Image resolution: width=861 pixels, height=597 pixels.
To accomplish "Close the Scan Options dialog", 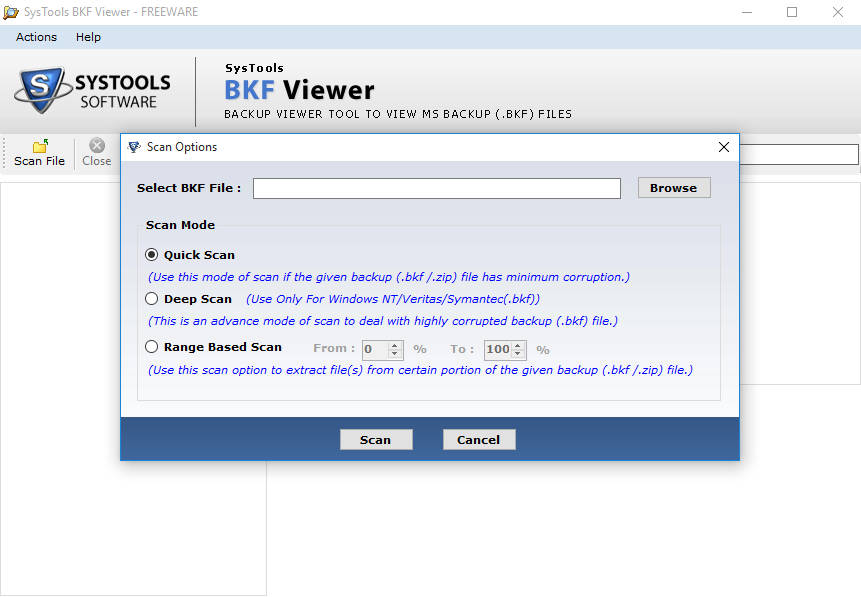I will point(724,147).
